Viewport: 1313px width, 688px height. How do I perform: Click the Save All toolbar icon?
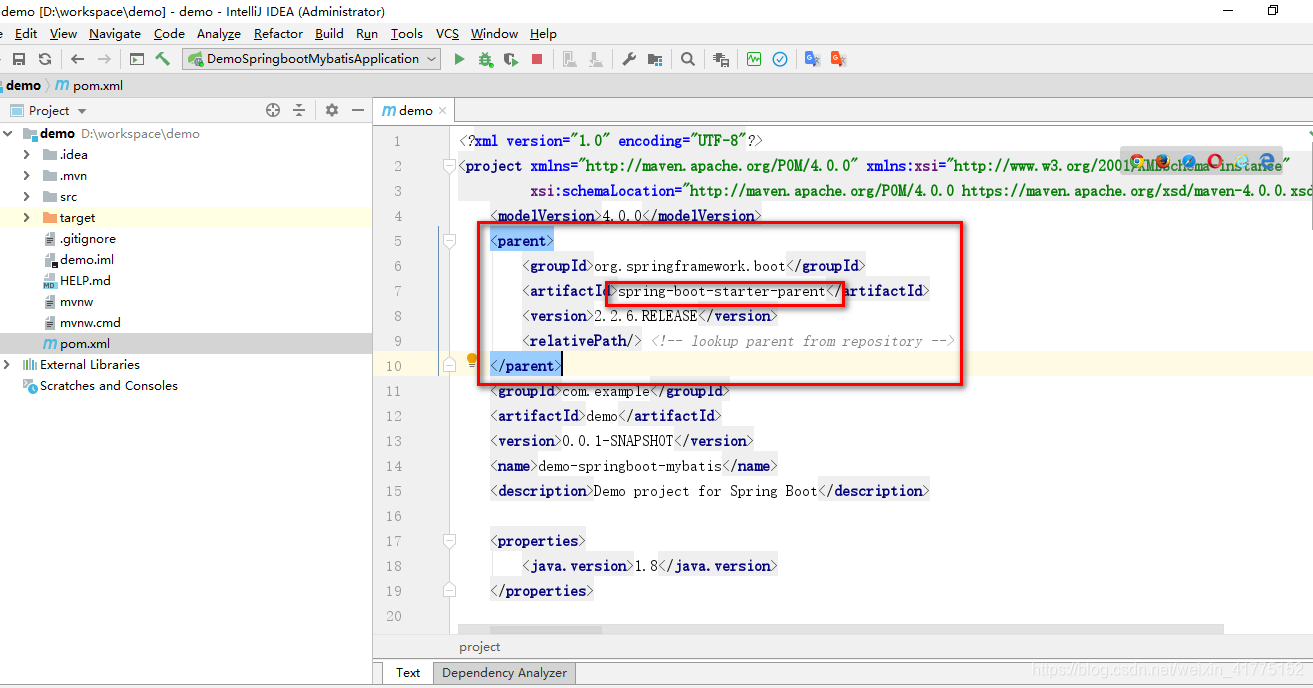19,59
